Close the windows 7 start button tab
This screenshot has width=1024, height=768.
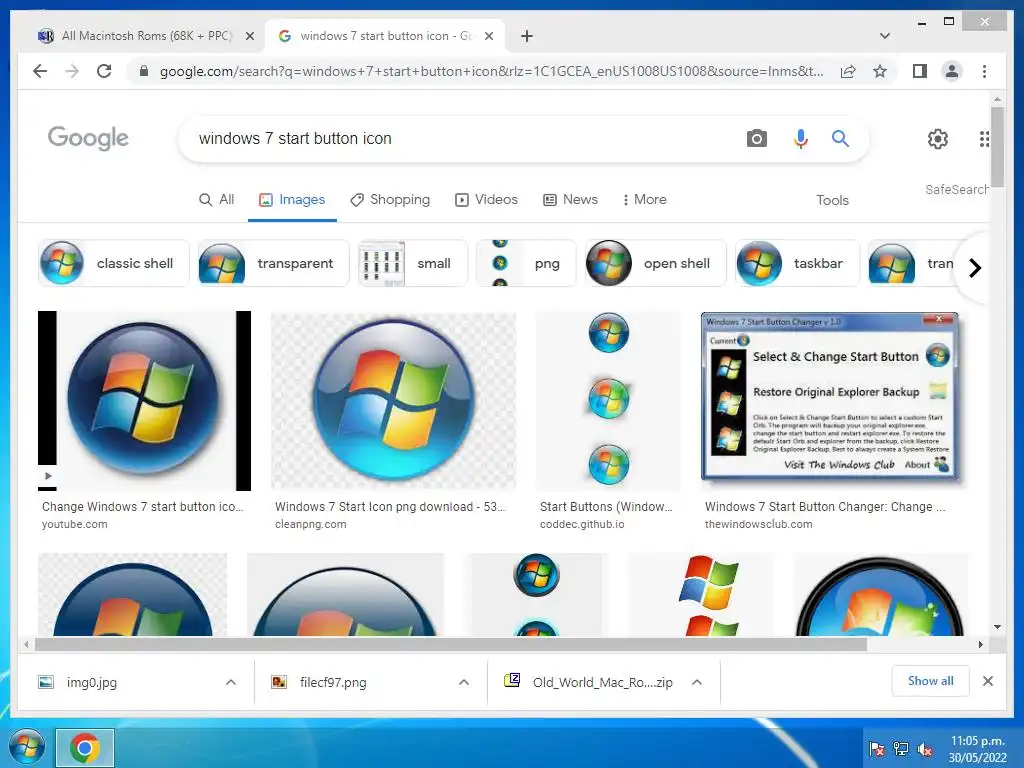pos(488,37)
